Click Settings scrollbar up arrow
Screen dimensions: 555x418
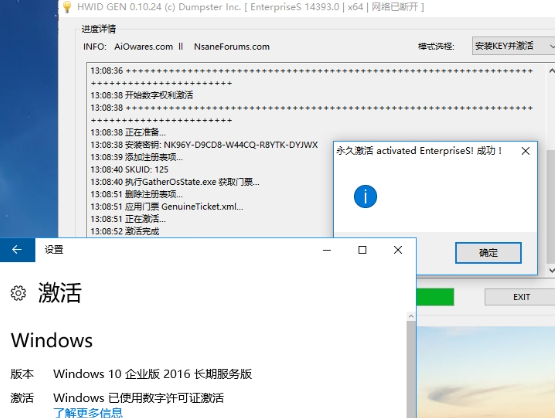click(411, 316)
